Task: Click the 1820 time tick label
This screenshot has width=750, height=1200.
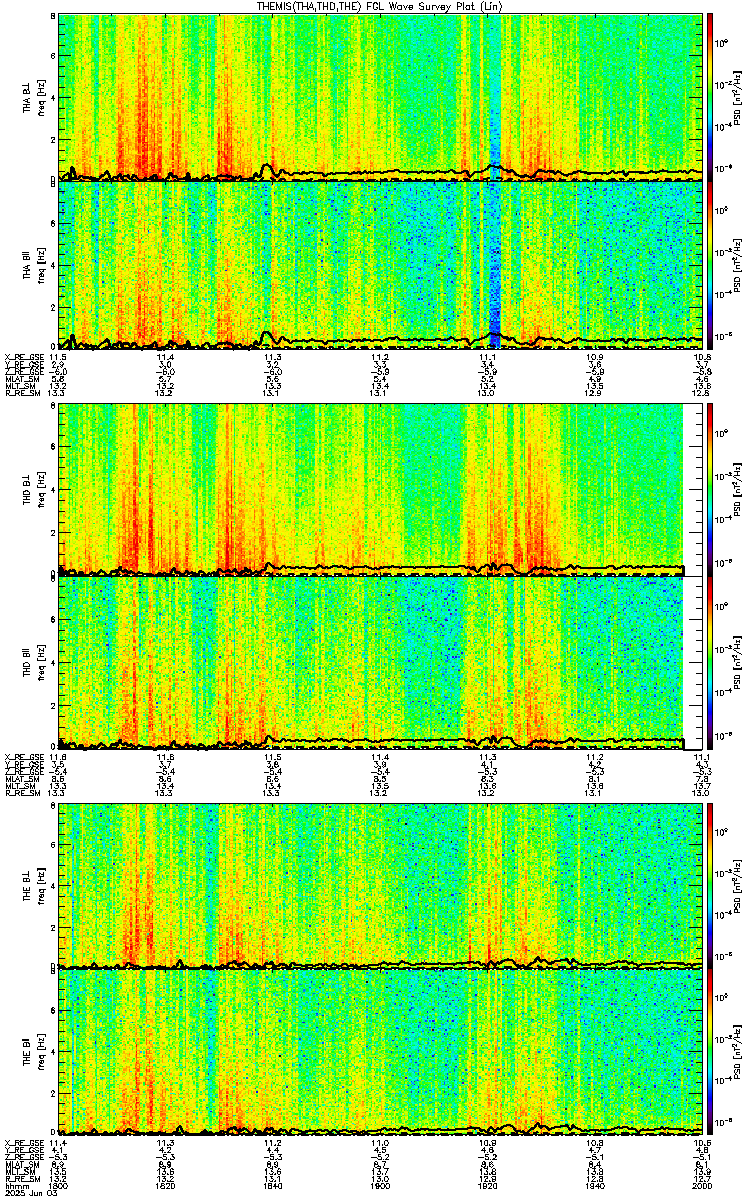Action: (166, 1186)
